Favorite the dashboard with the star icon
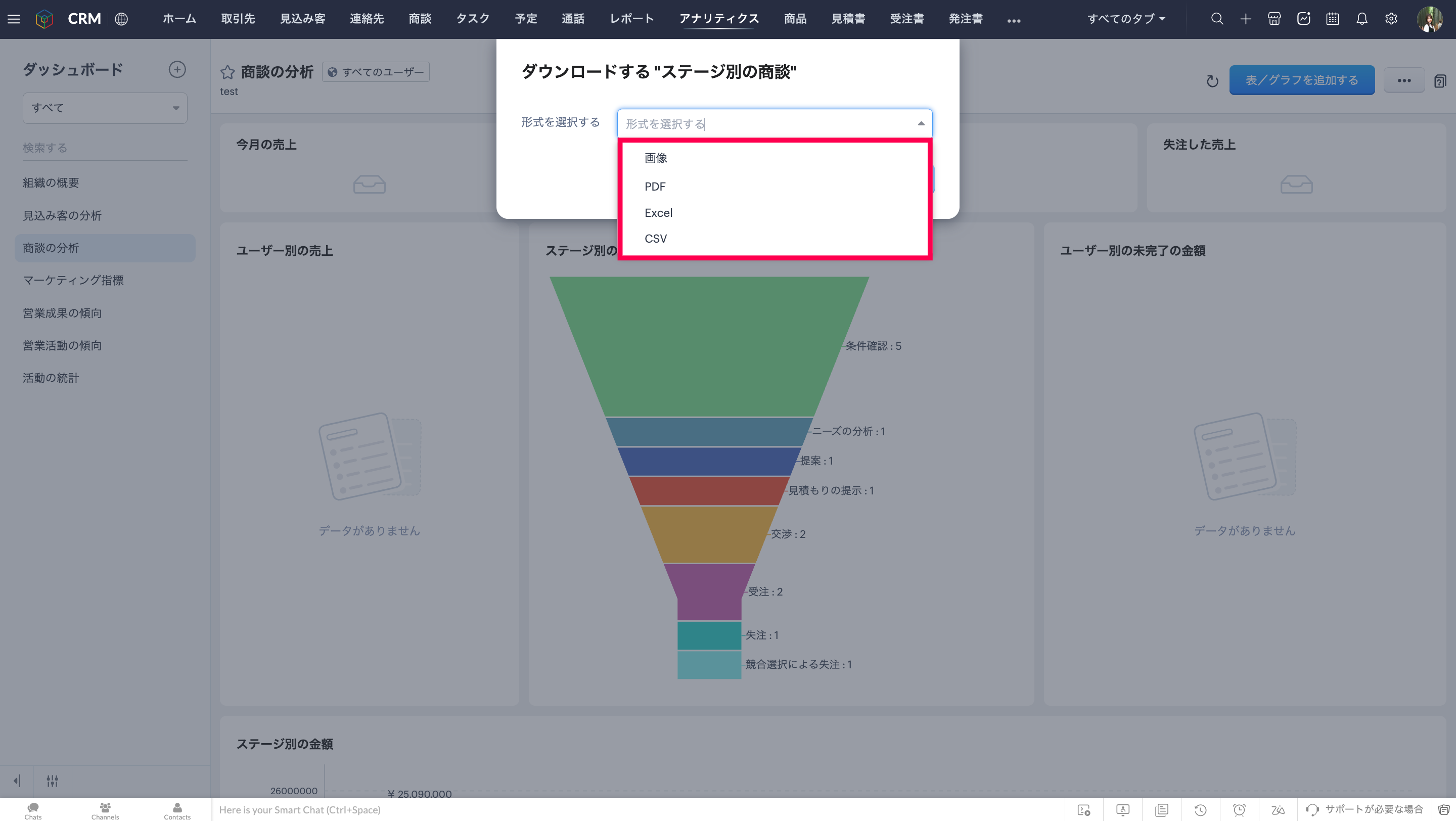 227,72
